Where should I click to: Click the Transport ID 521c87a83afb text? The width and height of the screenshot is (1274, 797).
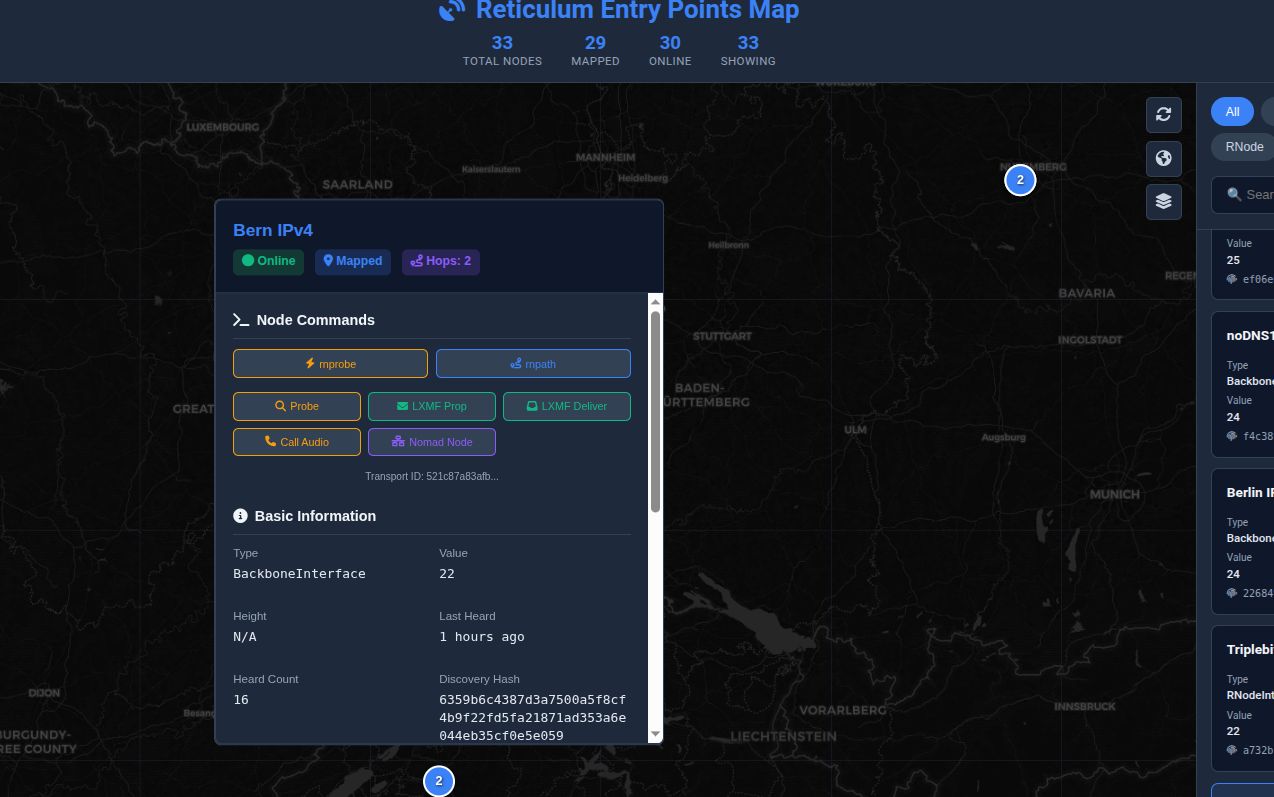pos(432,476)
